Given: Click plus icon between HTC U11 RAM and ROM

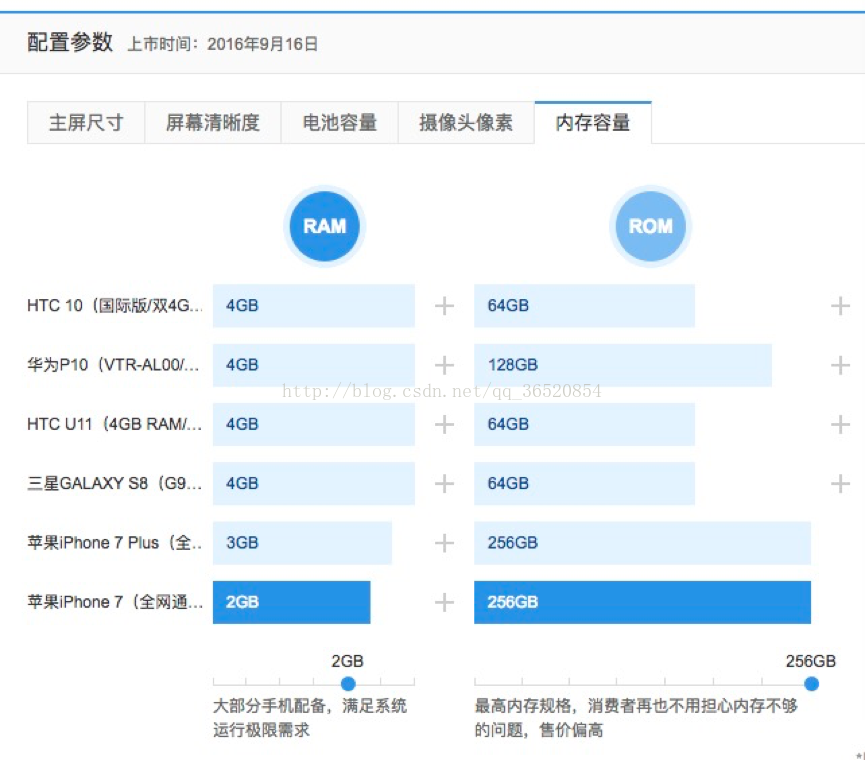Looking at the screenshot, I should coord(444,424).
